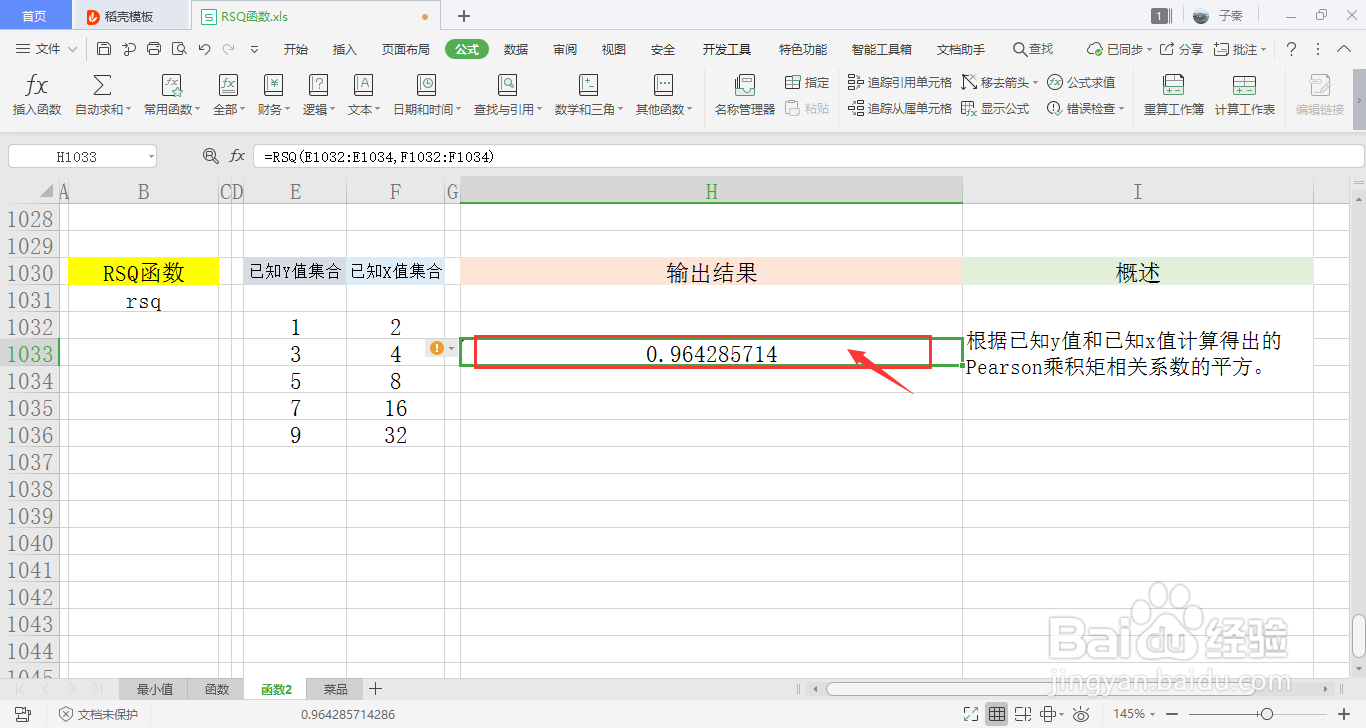Click the 计算工作表 calculate sheet icon
This screenshot has width=1366, height=728.
point(1244,86)
